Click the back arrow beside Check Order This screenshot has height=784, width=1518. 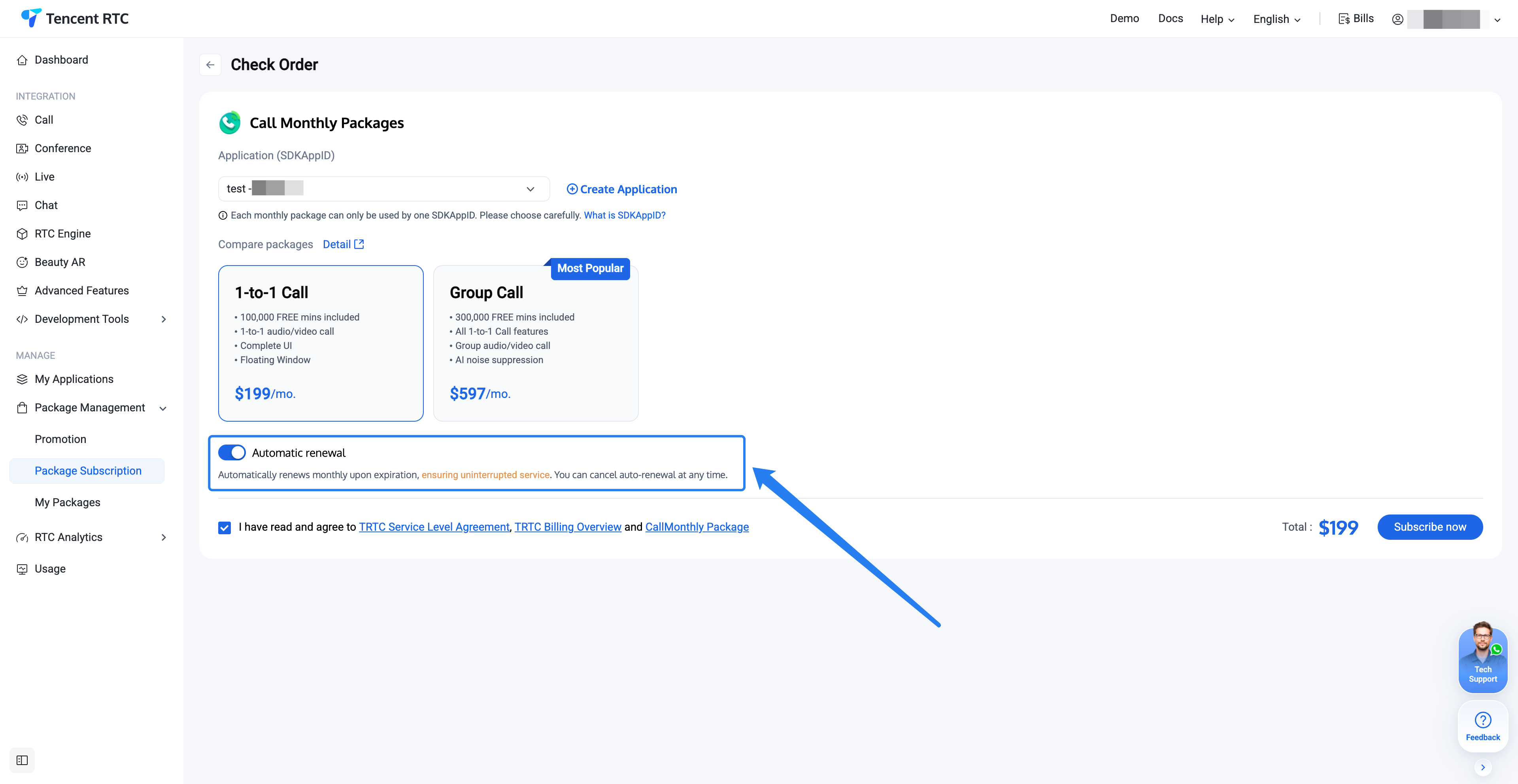[210, 65]
